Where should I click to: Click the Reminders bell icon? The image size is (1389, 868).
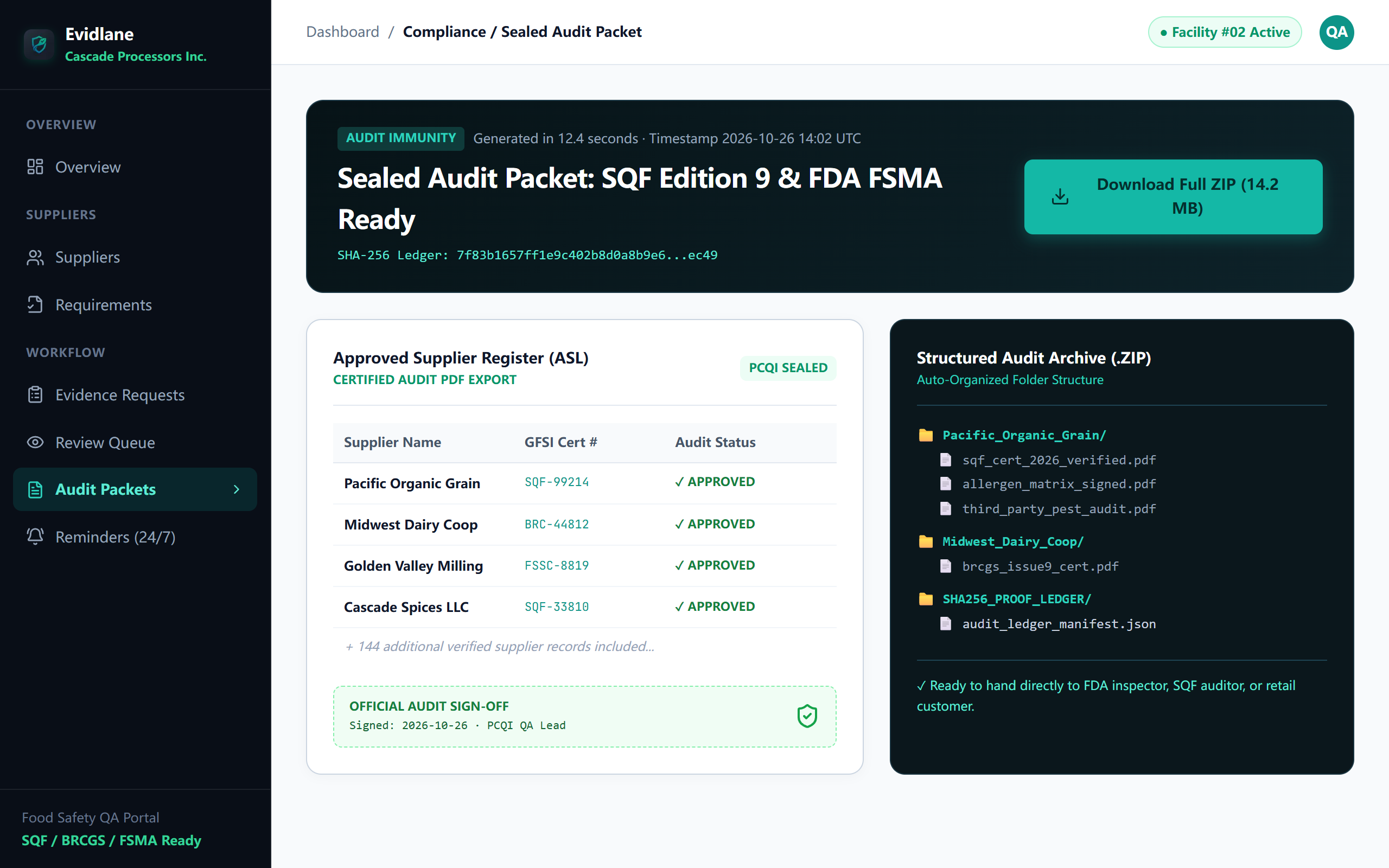(35, 537)
